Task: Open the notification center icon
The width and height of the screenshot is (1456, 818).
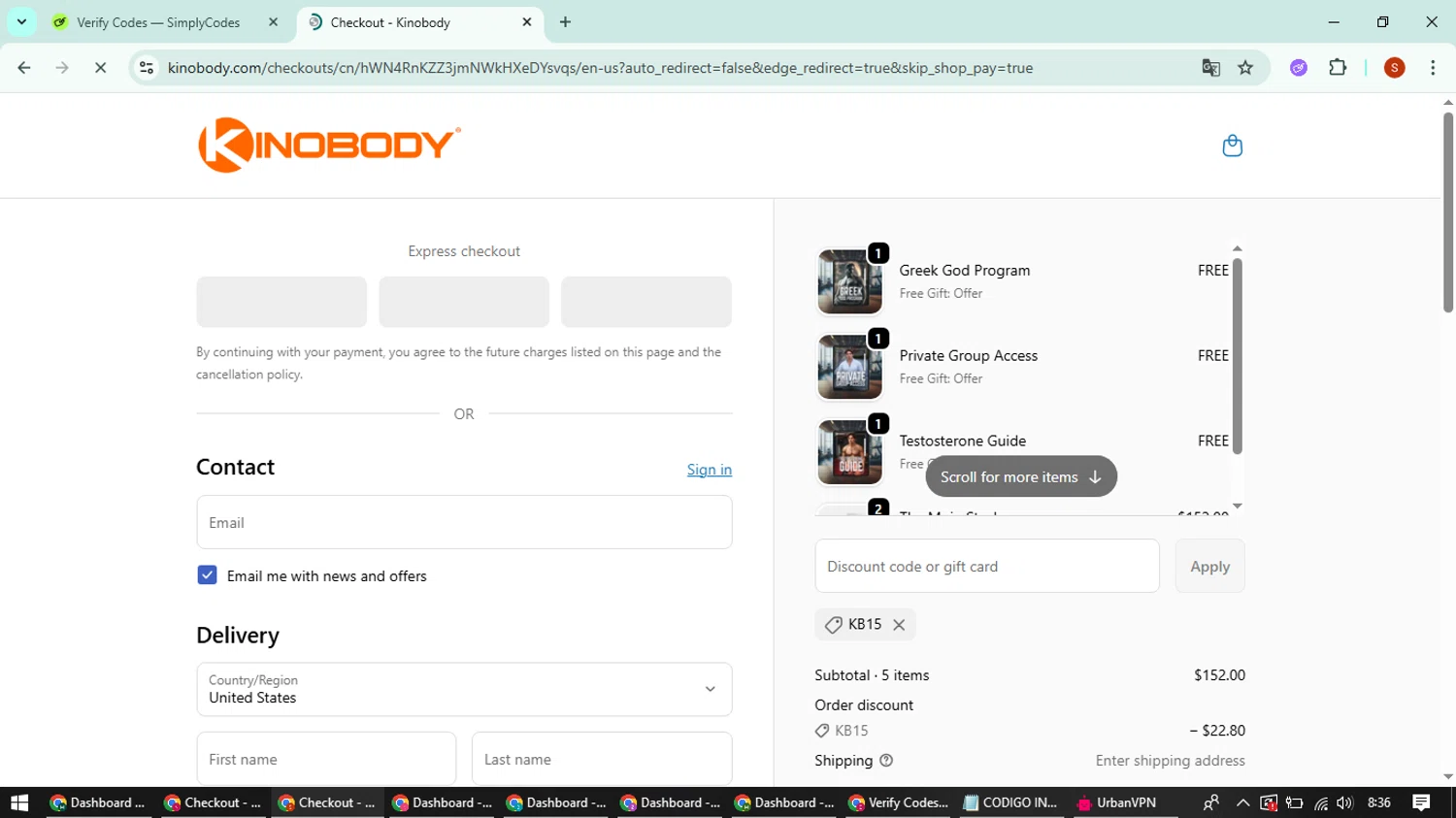Action: 1421,802
